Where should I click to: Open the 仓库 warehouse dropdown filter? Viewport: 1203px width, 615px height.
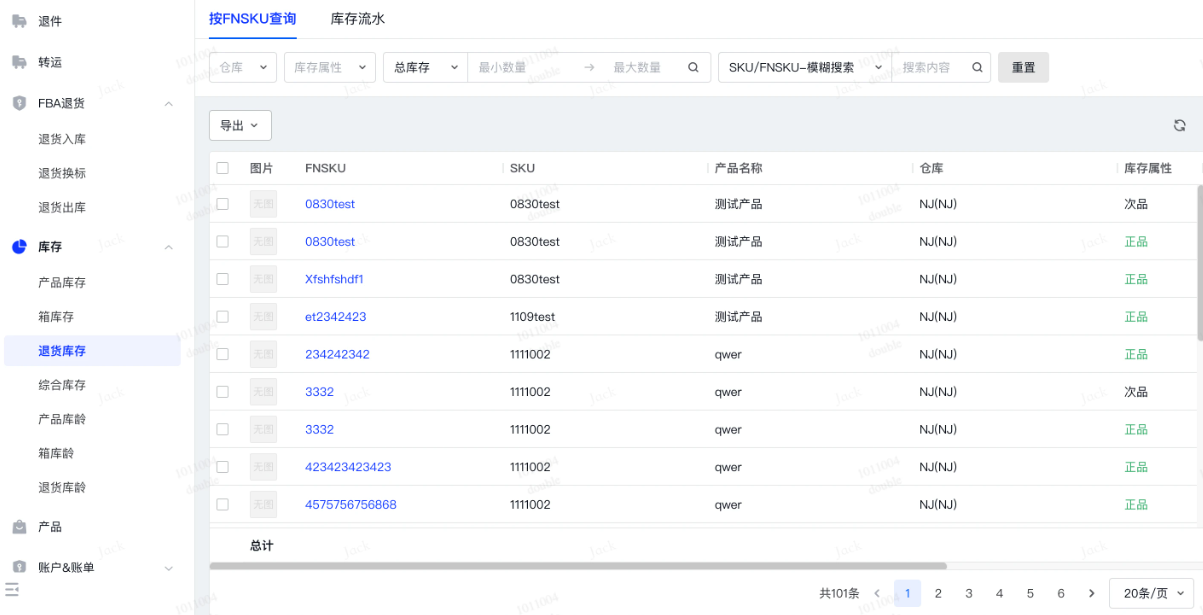point(243,68)
